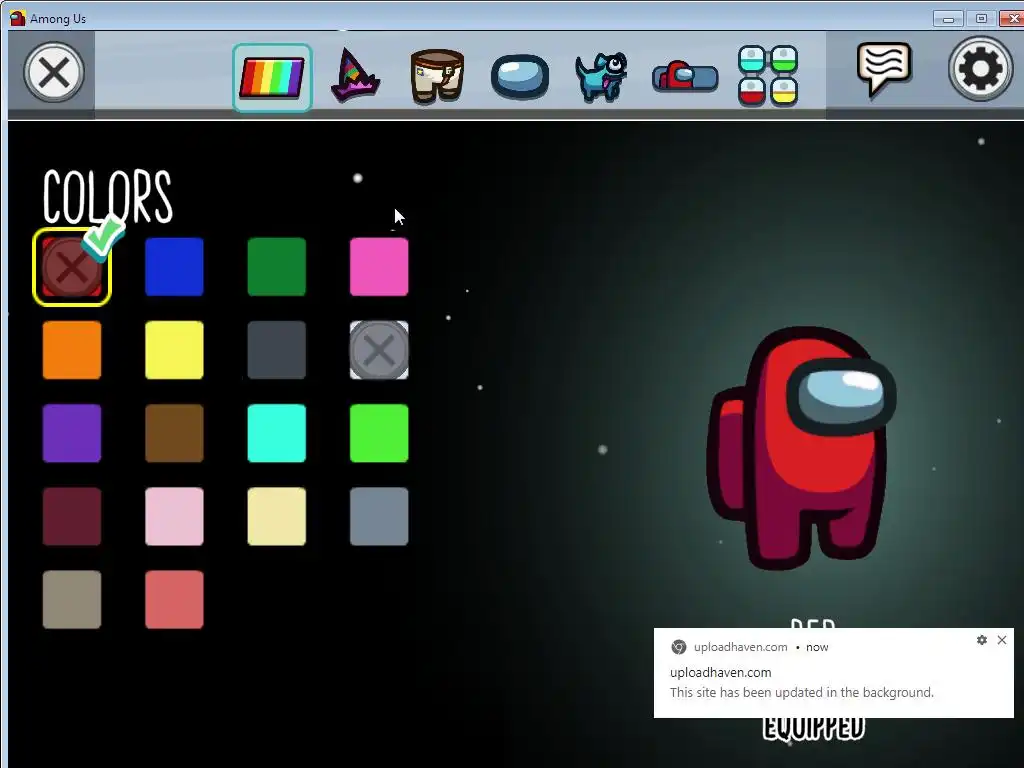Select the tan color swatch
The image size is (1024, 768).
72,600
